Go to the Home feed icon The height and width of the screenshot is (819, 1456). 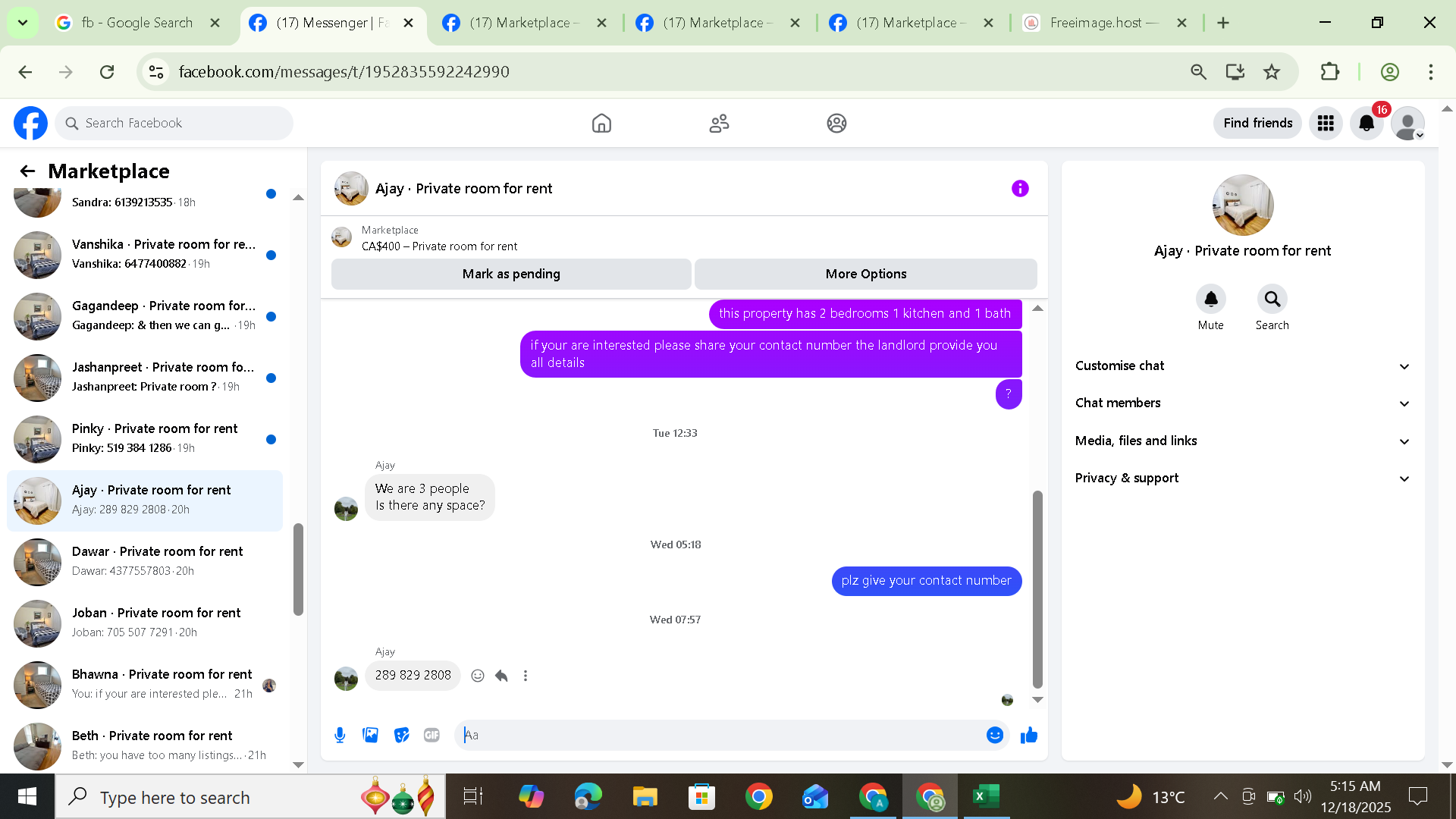tap(601, 123)
